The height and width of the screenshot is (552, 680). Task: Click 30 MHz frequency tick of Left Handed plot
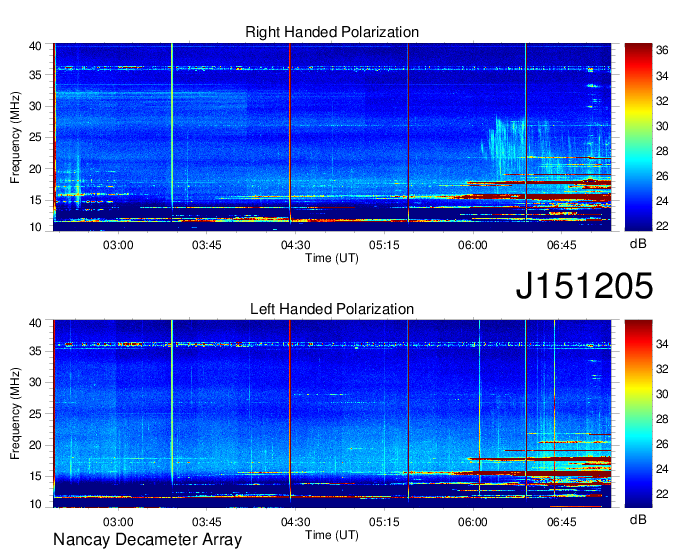pos(35,382)
